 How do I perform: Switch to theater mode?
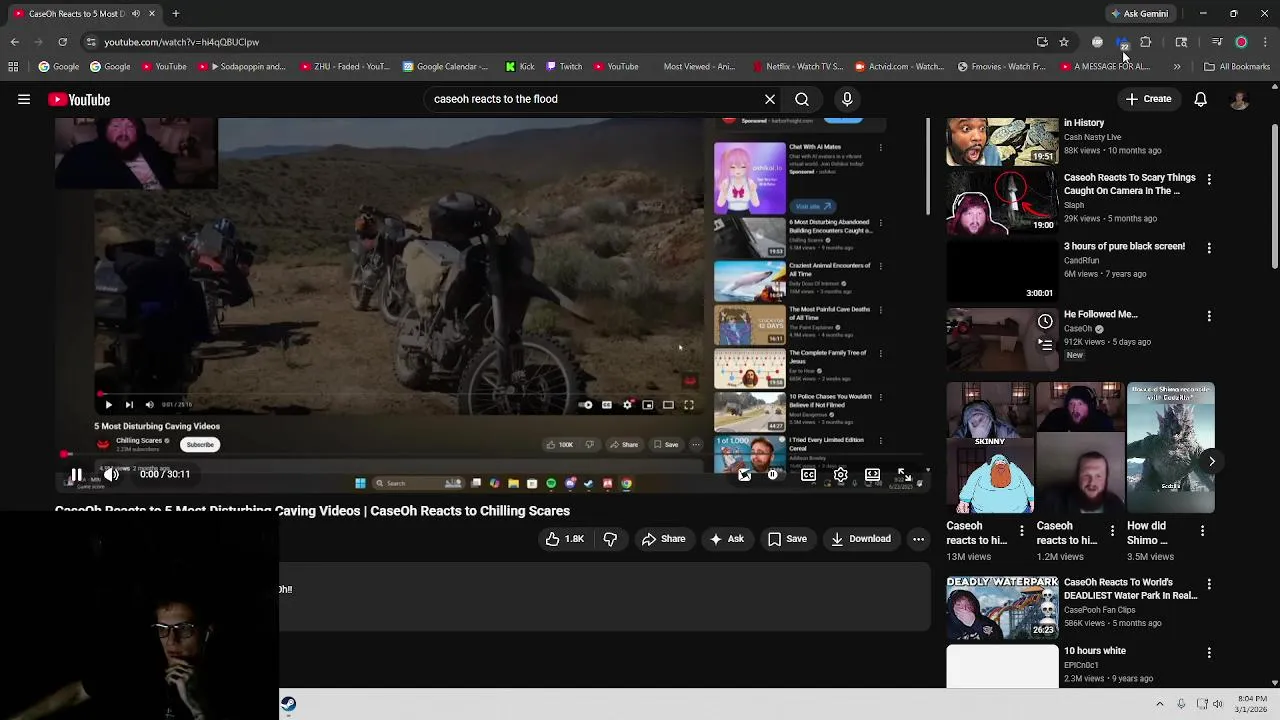pyautogui.click(x=872, y=475)
